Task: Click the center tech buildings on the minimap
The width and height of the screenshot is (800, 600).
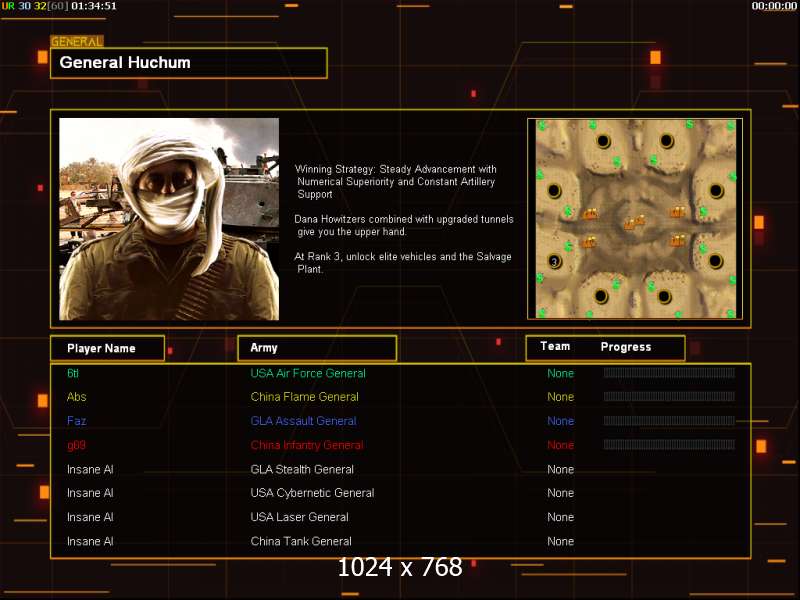Action: point(634,222)
